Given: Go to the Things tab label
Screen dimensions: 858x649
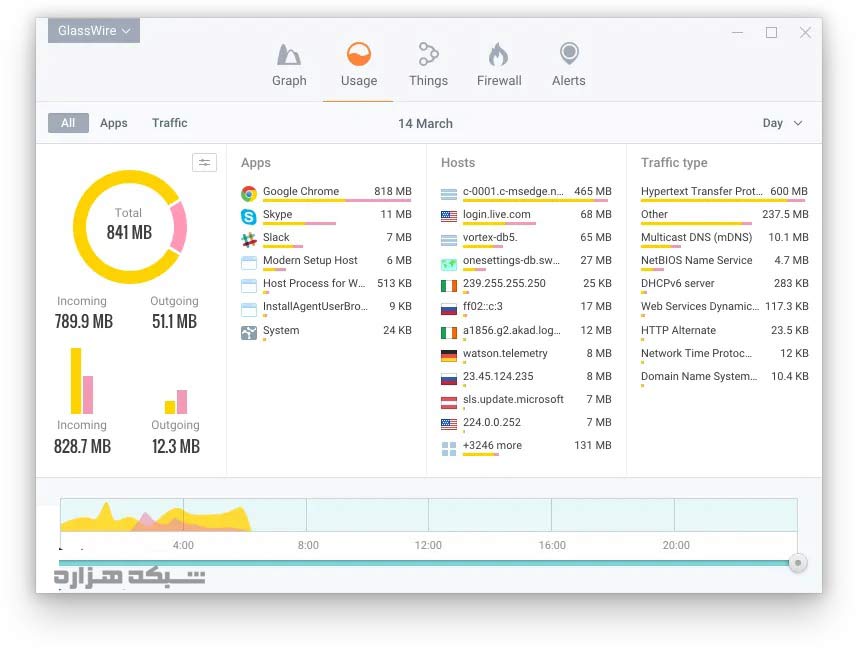Looking at the screenshot, I should [428, 81].
